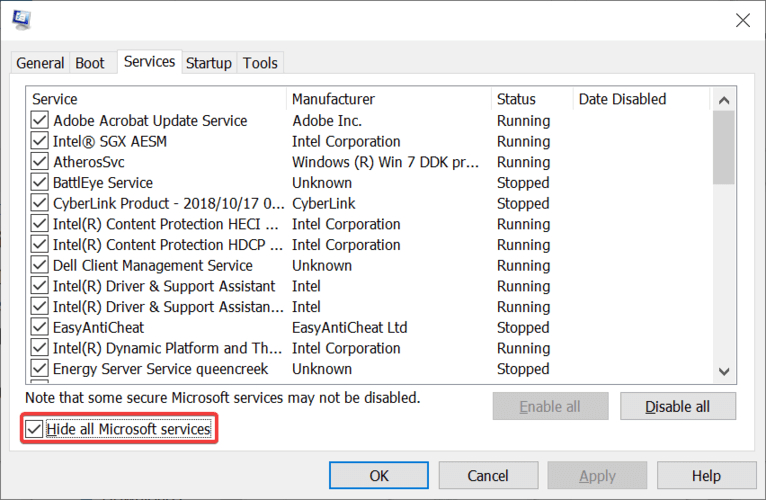Image resolution: width=766 pixels, height=500 pixels.
Task: Toggle CyberLink Product service checkbox
Action: point(40,203)
